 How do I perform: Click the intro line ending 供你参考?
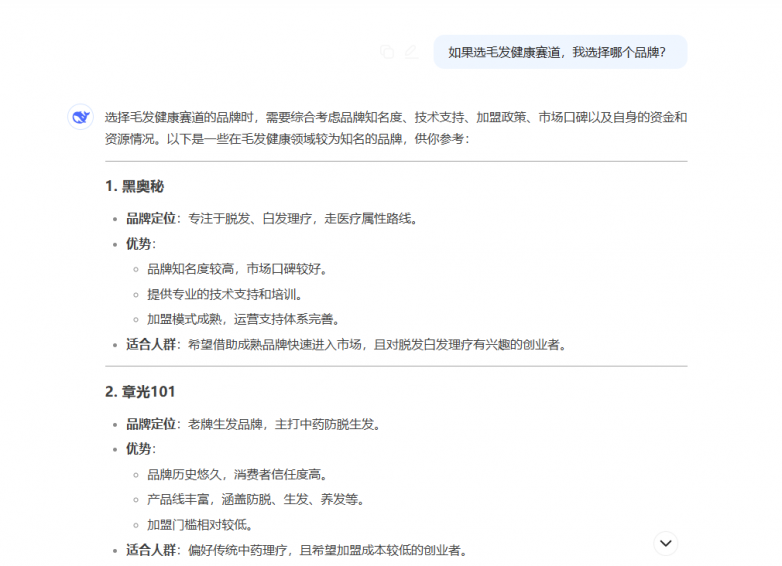287,139
